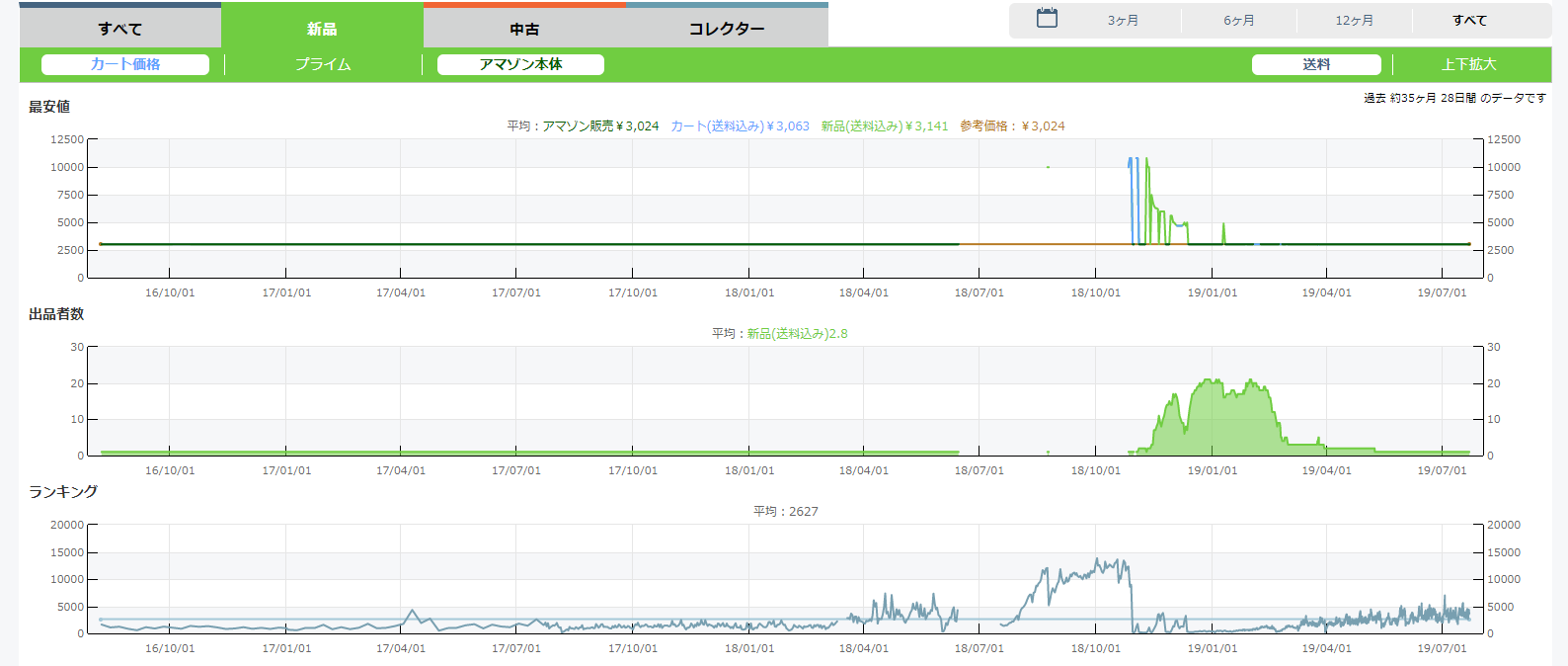Viewport: 1568px width, 666px height.
Task: Click the blue カート(送料込み) legend label
Action: click(x=740, y=126)
